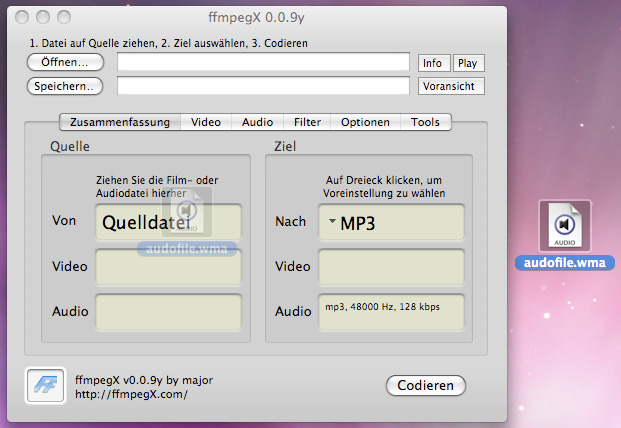
Task: Click the mp3, 48000 Hz, 128 kbps box
Action: pyautogui.click(x=391, y=312)
